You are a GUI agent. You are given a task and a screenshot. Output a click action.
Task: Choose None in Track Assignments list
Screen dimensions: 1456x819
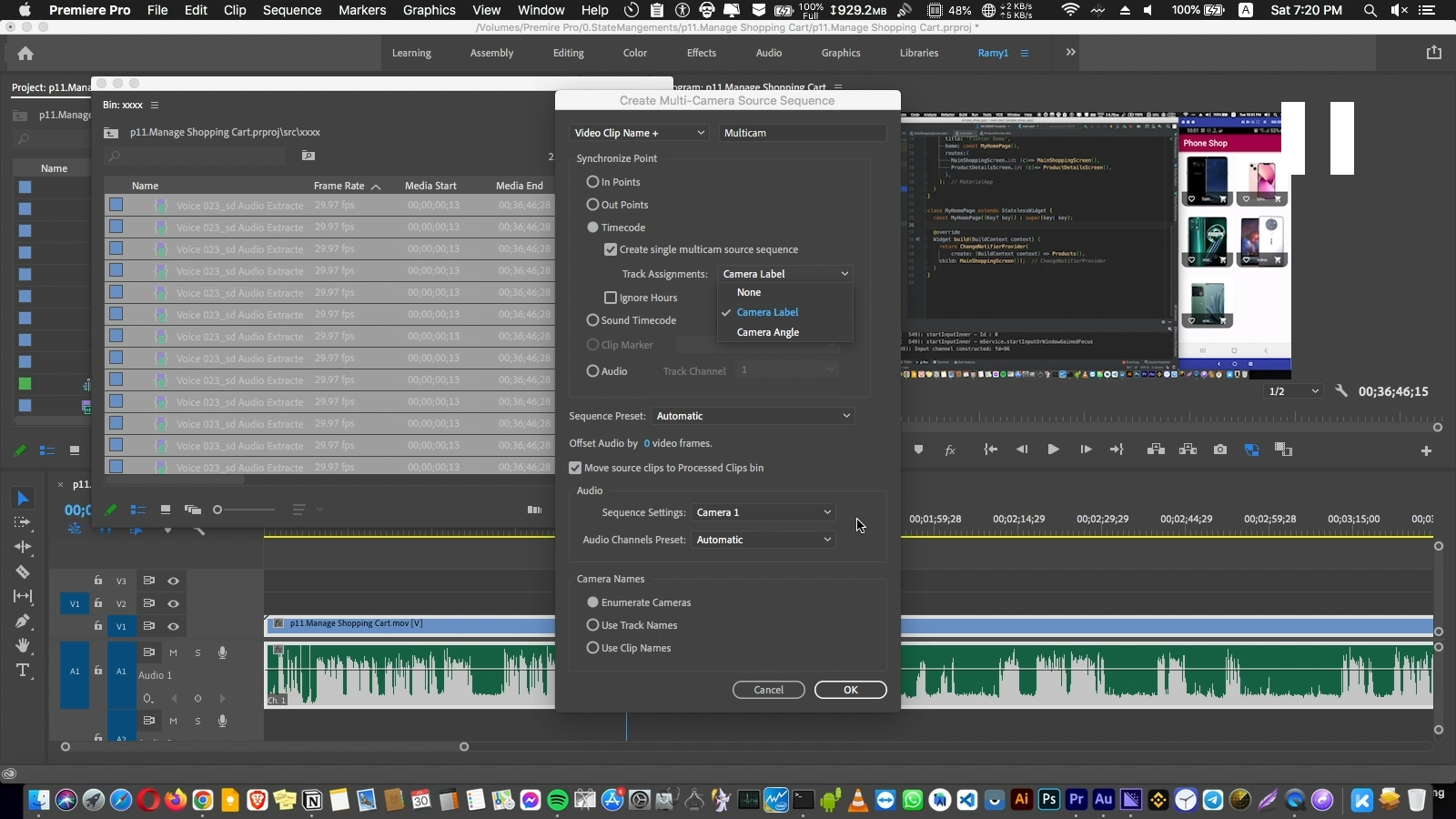tap(749, 292)
